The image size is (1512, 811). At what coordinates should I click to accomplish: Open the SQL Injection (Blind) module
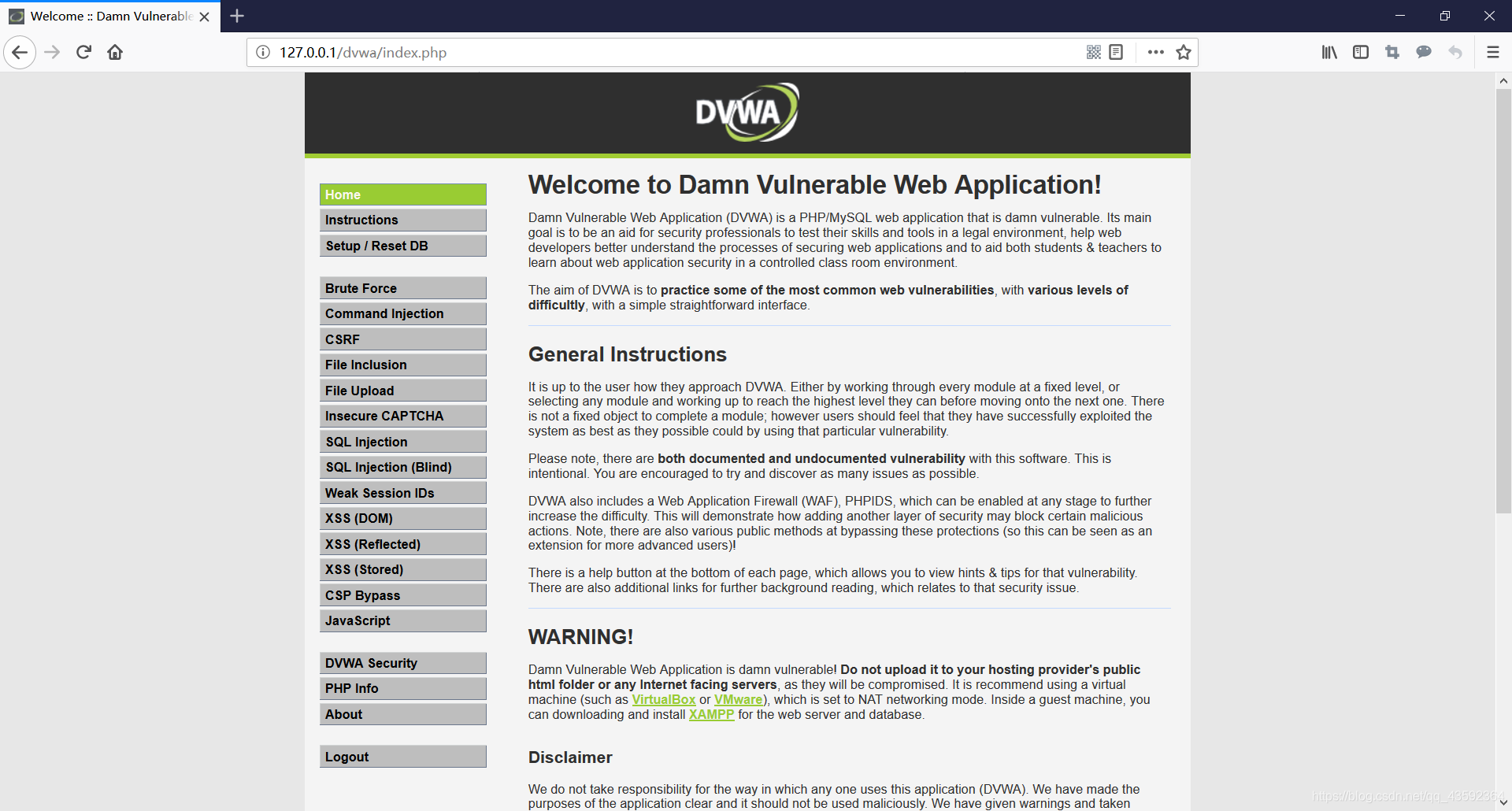403,467
